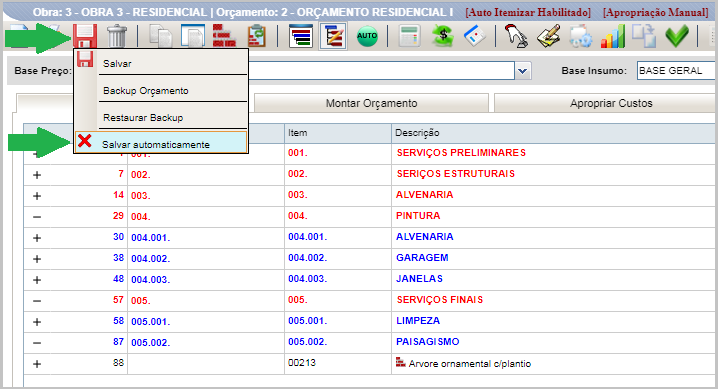The width and height of the screenshot is (718, 389).
Task: Open the Apropriar Custos tab
Action: pos(611,103)
